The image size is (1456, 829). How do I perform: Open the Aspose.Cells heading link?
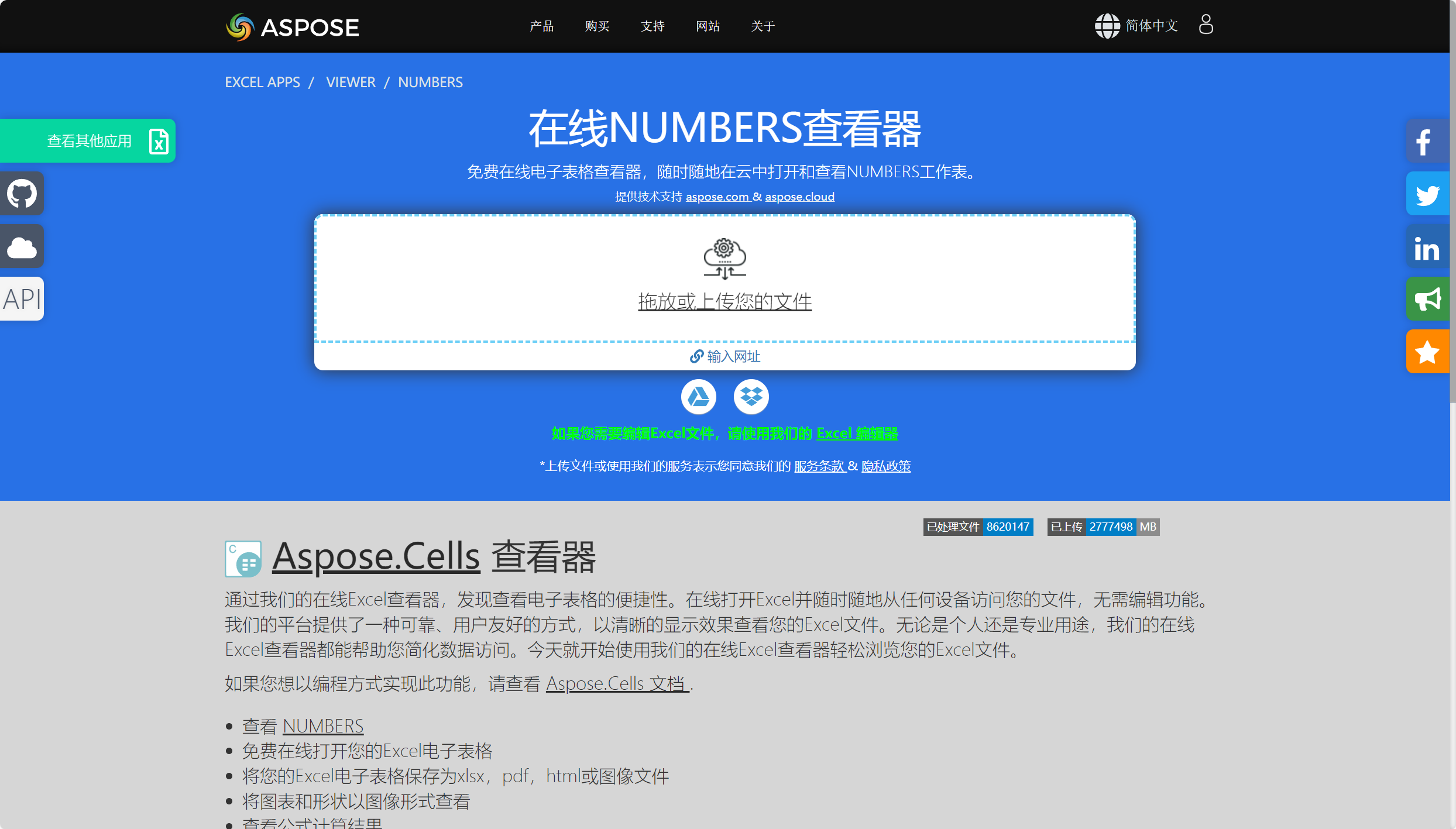pos(376,556)
